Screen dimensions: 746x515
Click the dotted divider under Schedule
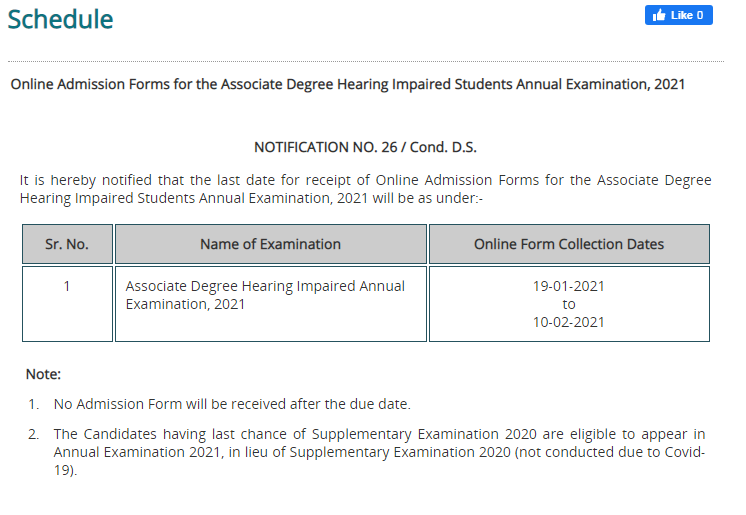(366, 61)
